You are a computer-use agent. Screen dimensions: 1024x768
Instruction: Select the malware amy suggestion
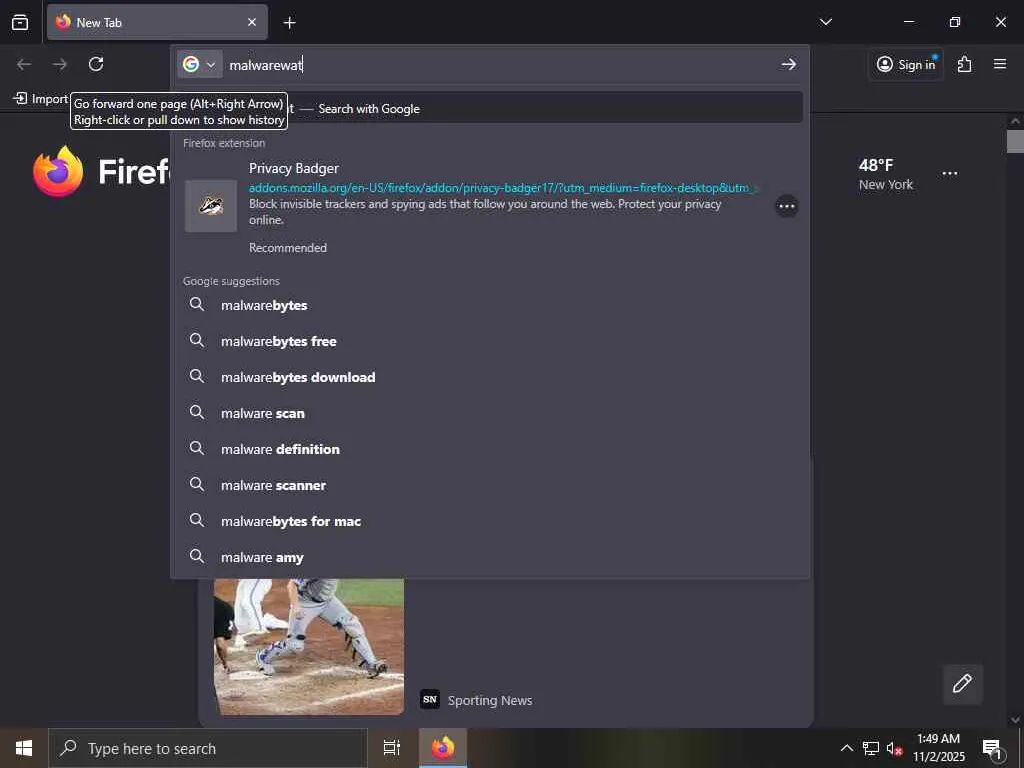click(490, 557)
